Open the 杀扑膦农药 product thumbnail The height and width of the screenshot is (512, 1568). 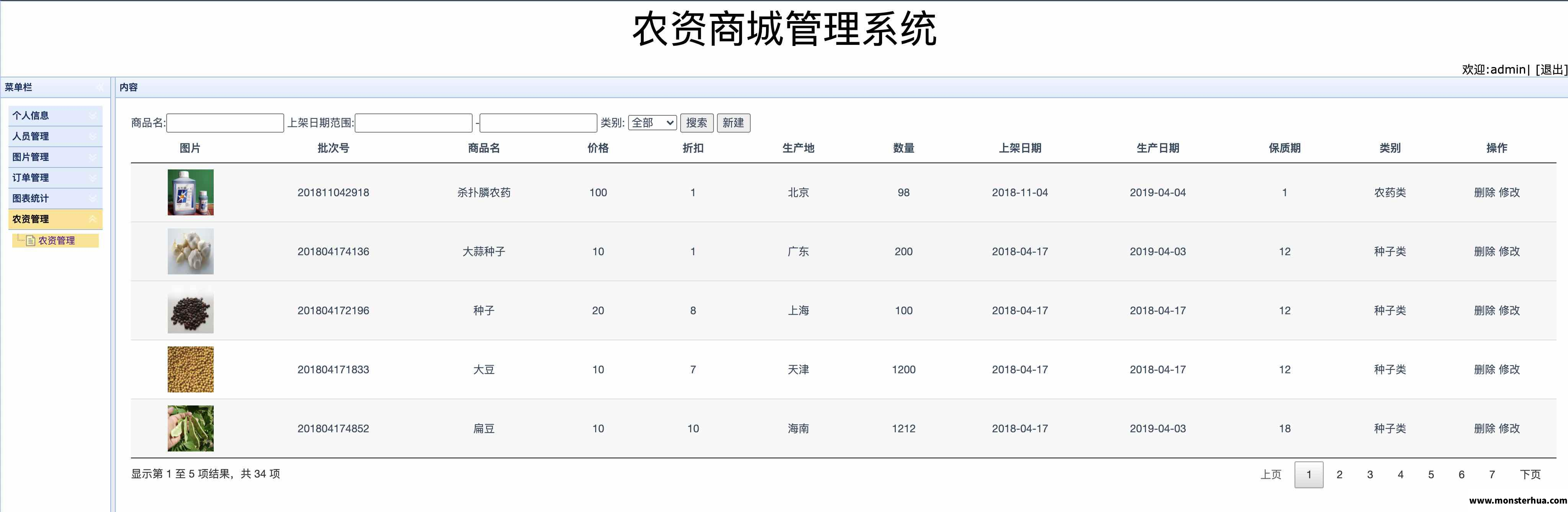coord(190,192)
